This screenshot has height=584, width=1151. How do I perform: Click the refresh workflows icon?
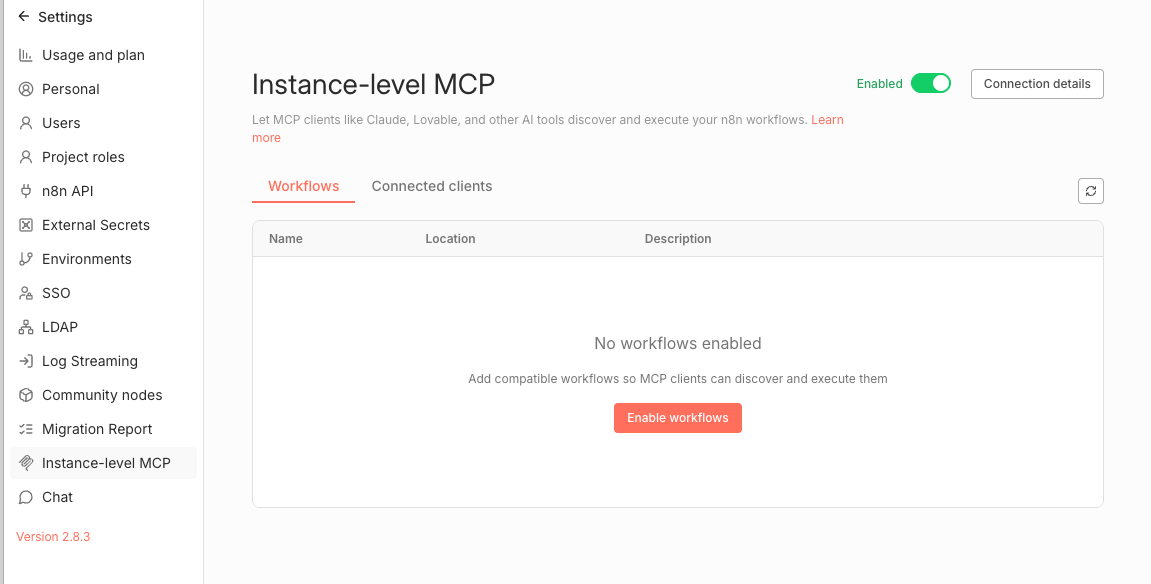[x=1090, y=191]
